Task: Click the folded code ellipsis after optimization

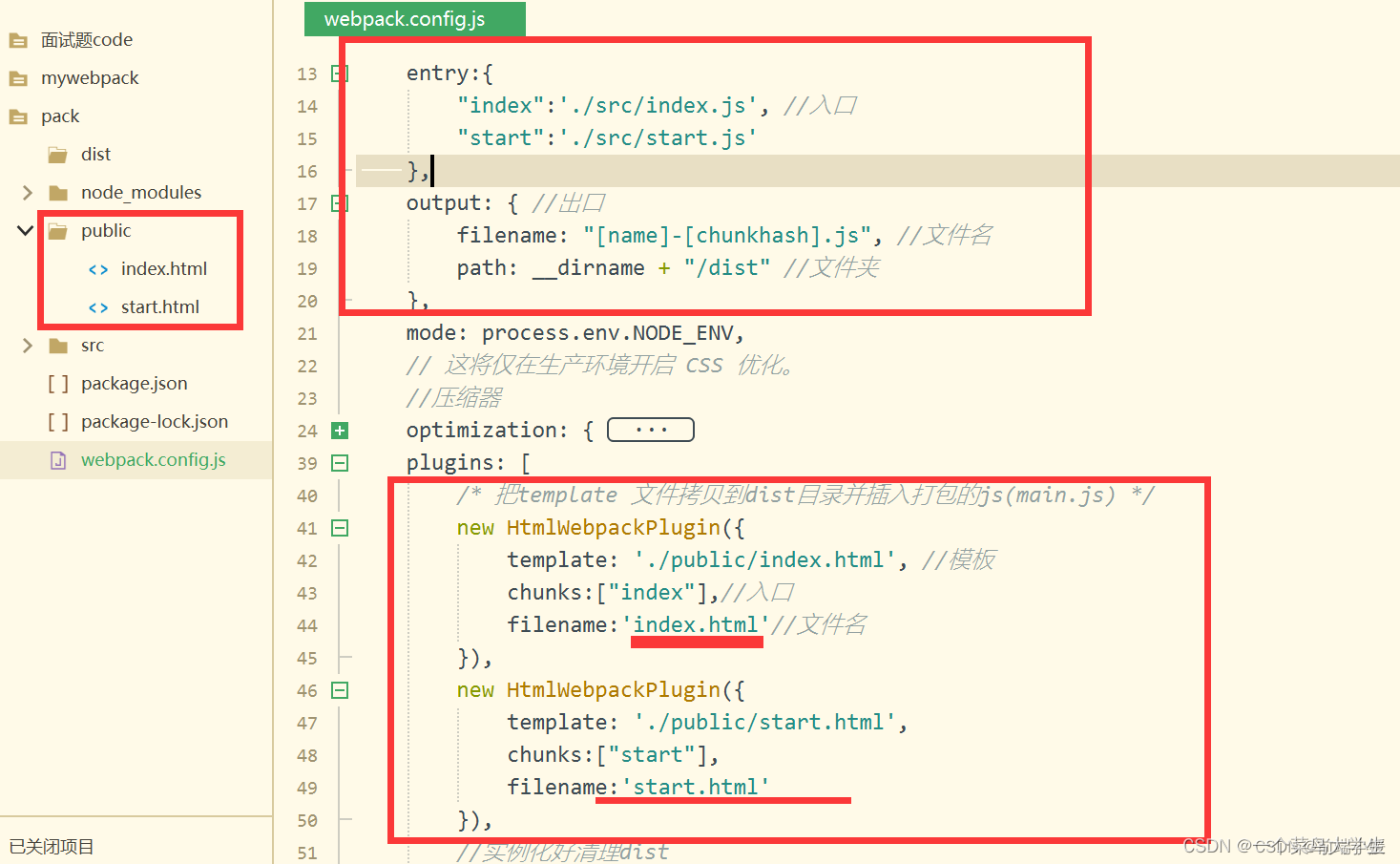Action: (x=651, y=430)
